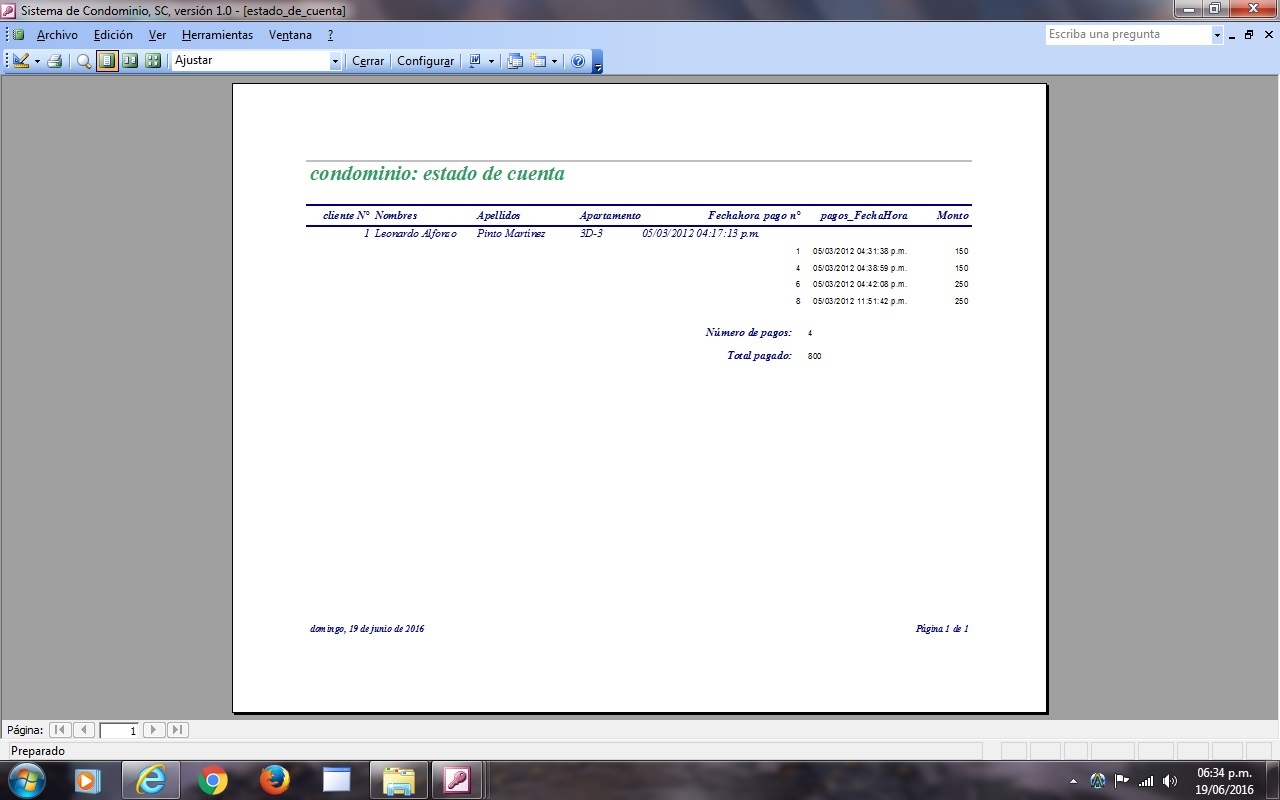Viewport: 1280px width, 800px height.
Task: Click the Design View icon in toolbar
Action: click(x=21, y=61)
